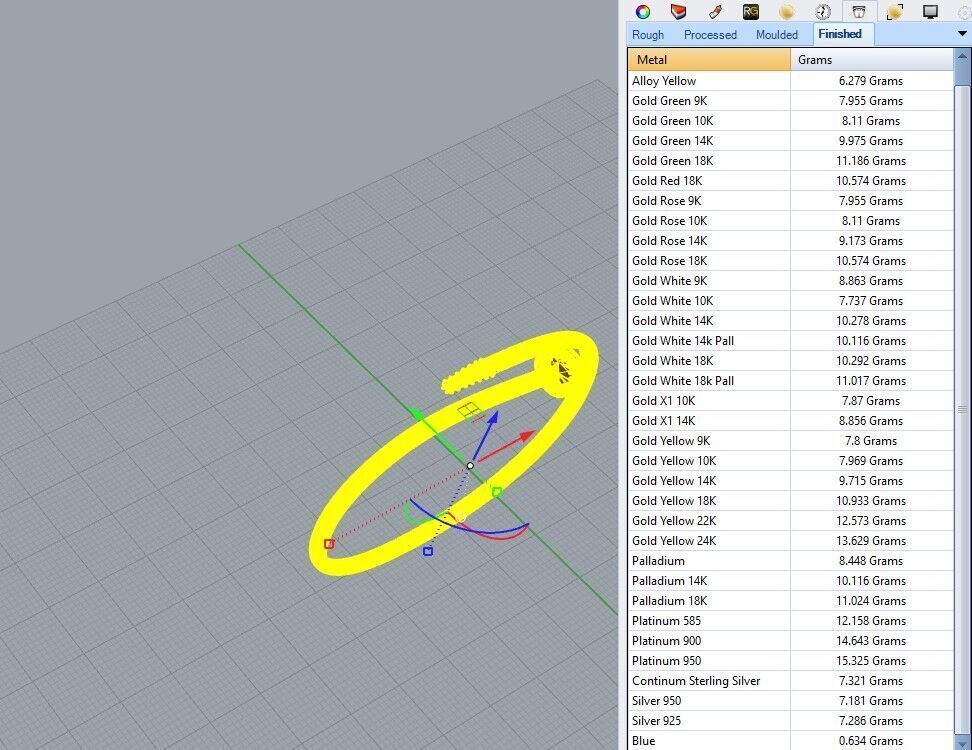Select the Gold White 9K row
Image resolution: width=972 pixels, height=750 pixels.
point(790,281)
